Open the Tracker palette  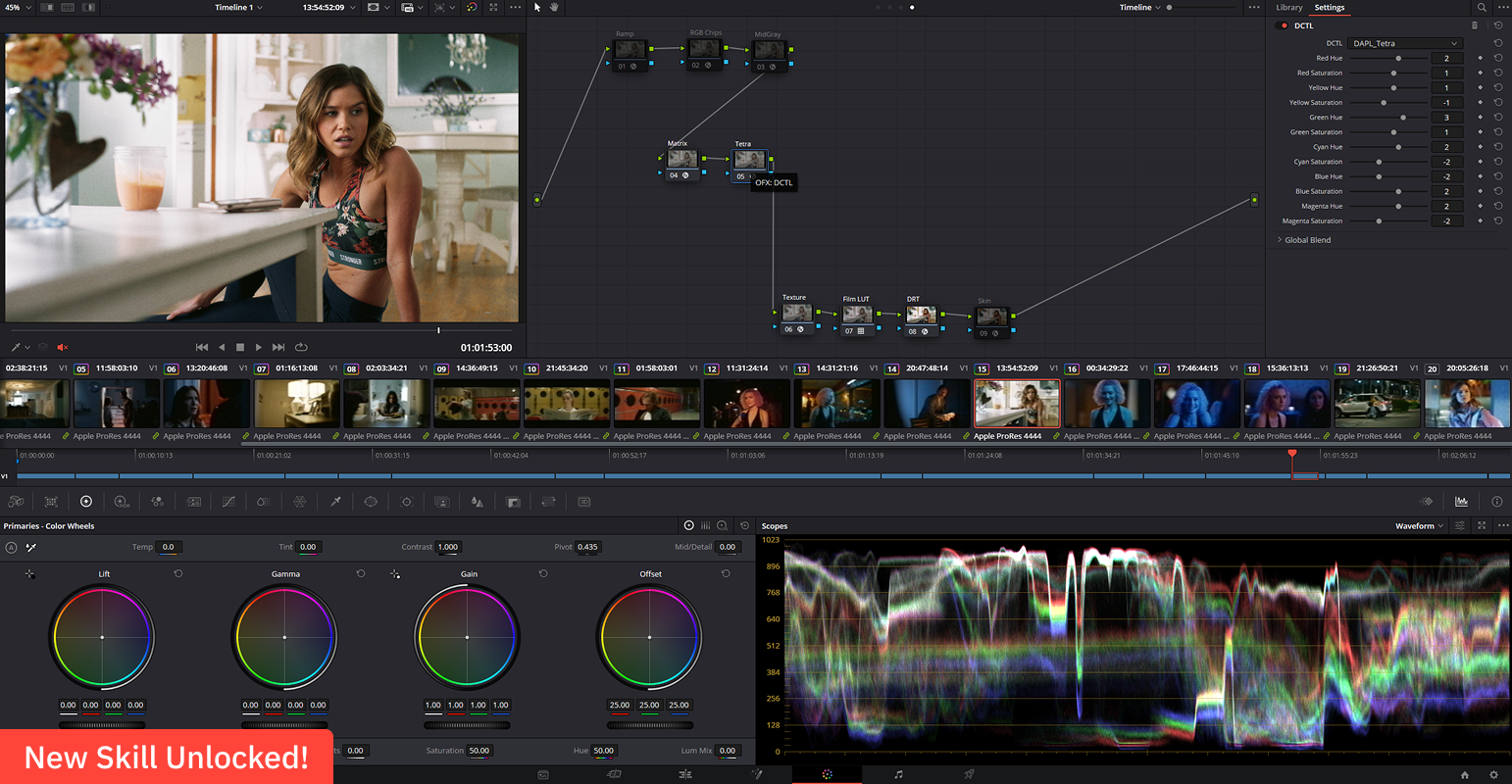pyautogui.click(x=407, y=502)
